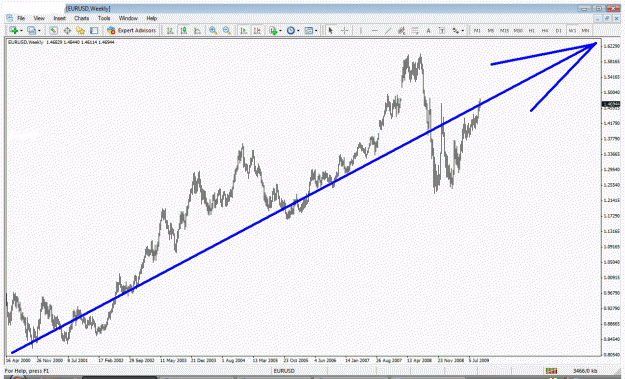Screen dimensions: 625x379
Task: Open the Indicators list icon
Action: (x=273, y=30)
